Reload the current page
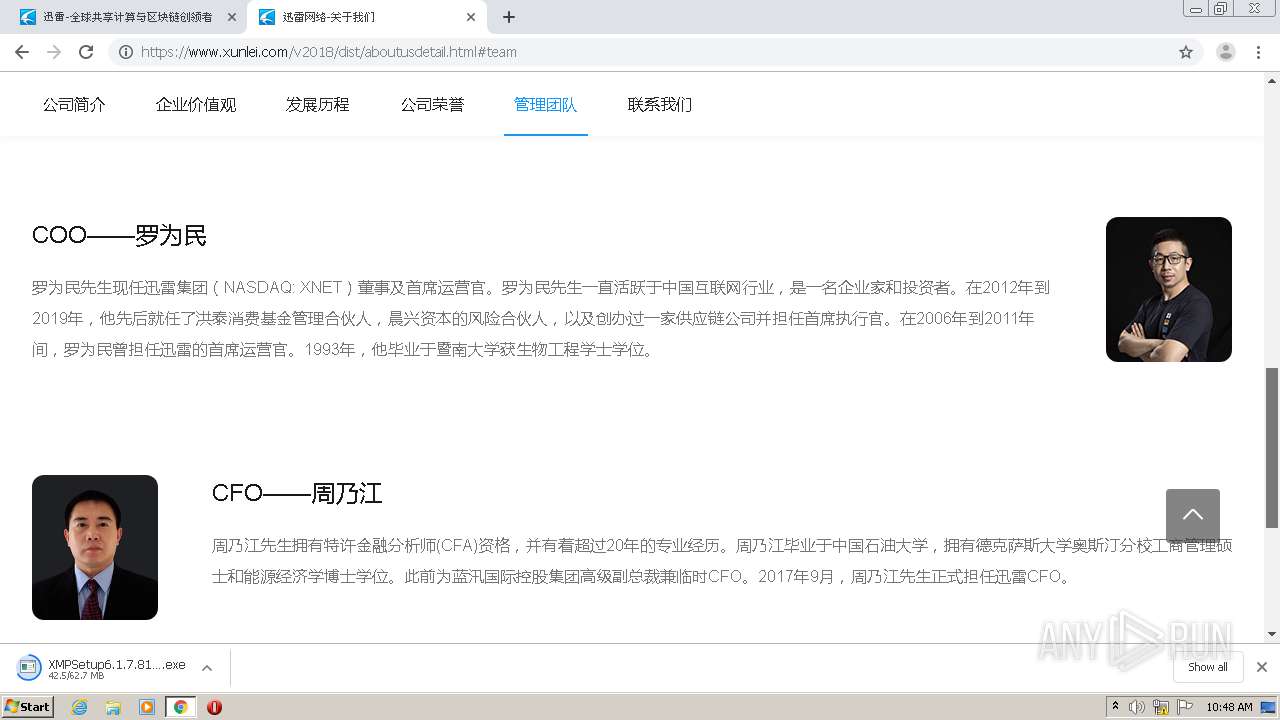Screen dimensions: 1280x720 click(86, 52)
